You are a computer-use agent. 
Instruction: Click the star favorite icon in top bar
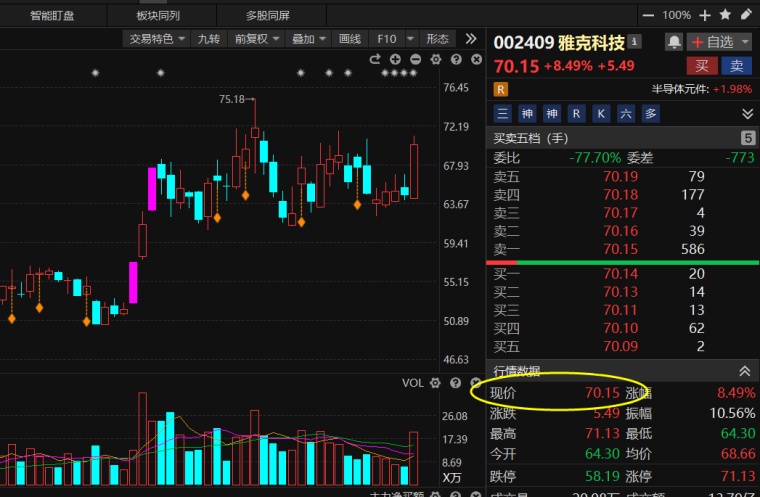coord(725,15)
